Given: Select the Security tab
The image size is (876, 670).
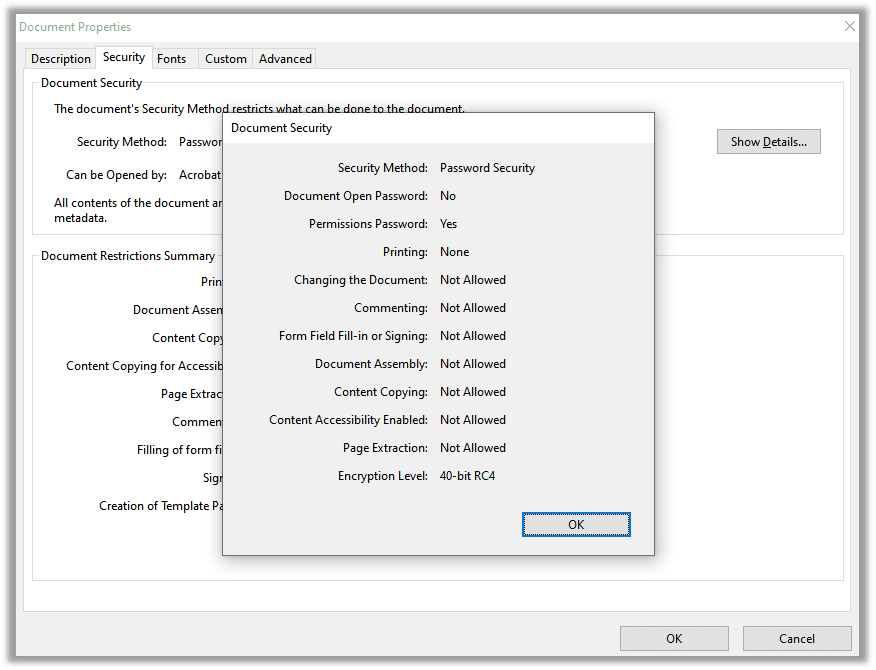Looking at the screenshot, I should pos(123,57).
